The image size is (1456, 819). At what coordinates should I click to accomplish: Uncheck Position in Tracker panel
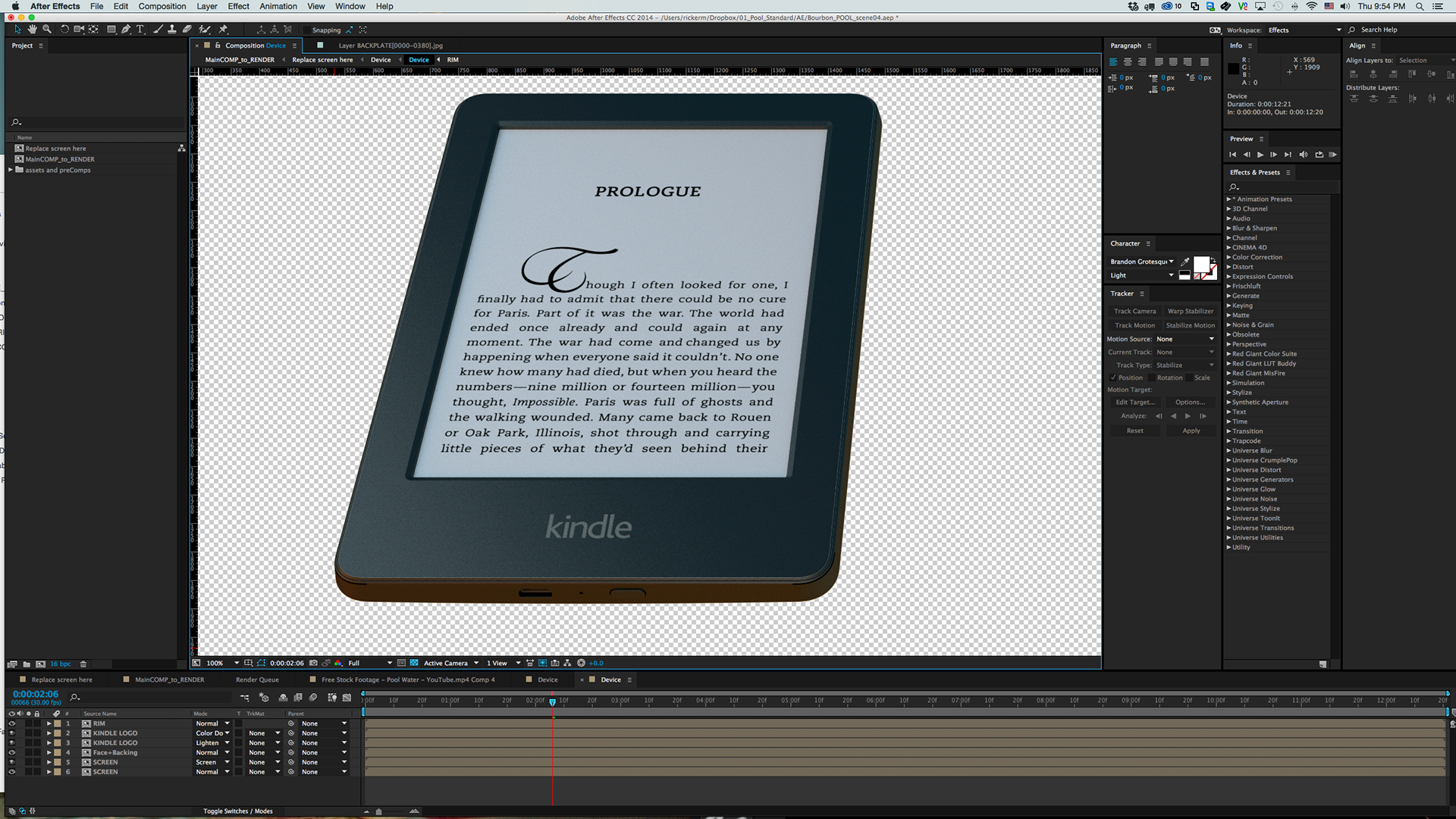click(x=1113, y=378)
